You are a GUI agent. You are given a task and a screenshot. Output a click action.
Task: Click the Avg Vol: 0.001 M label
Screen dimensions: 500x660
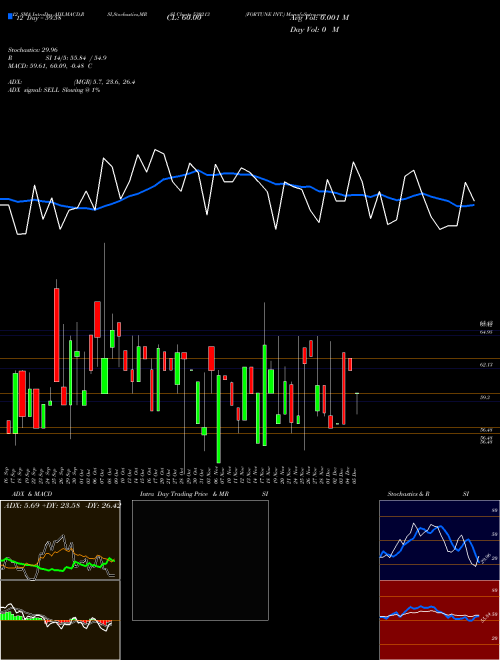pos(319,17)
